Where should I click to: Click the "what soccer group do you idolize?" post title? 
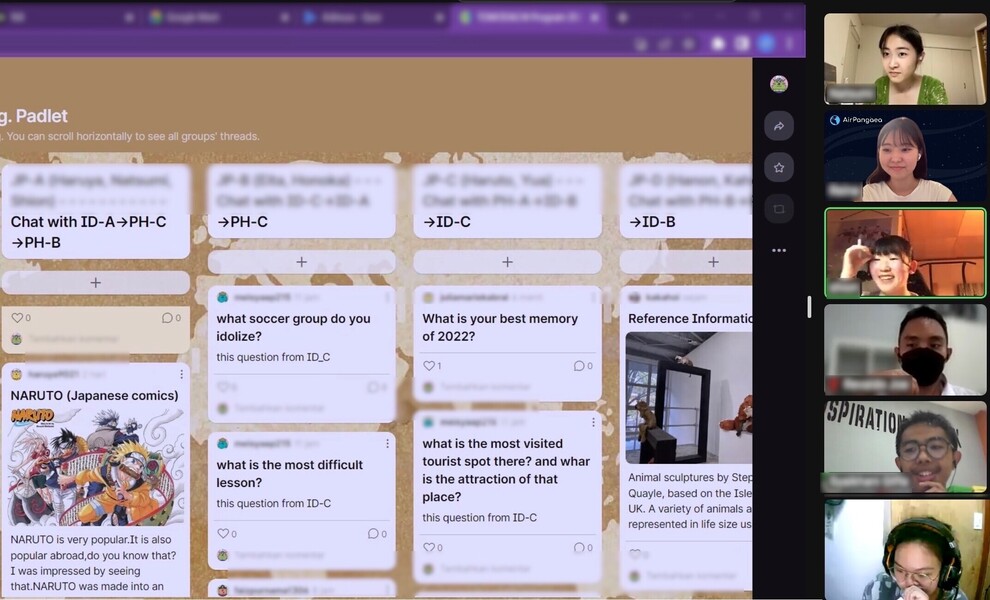point(294,327)
